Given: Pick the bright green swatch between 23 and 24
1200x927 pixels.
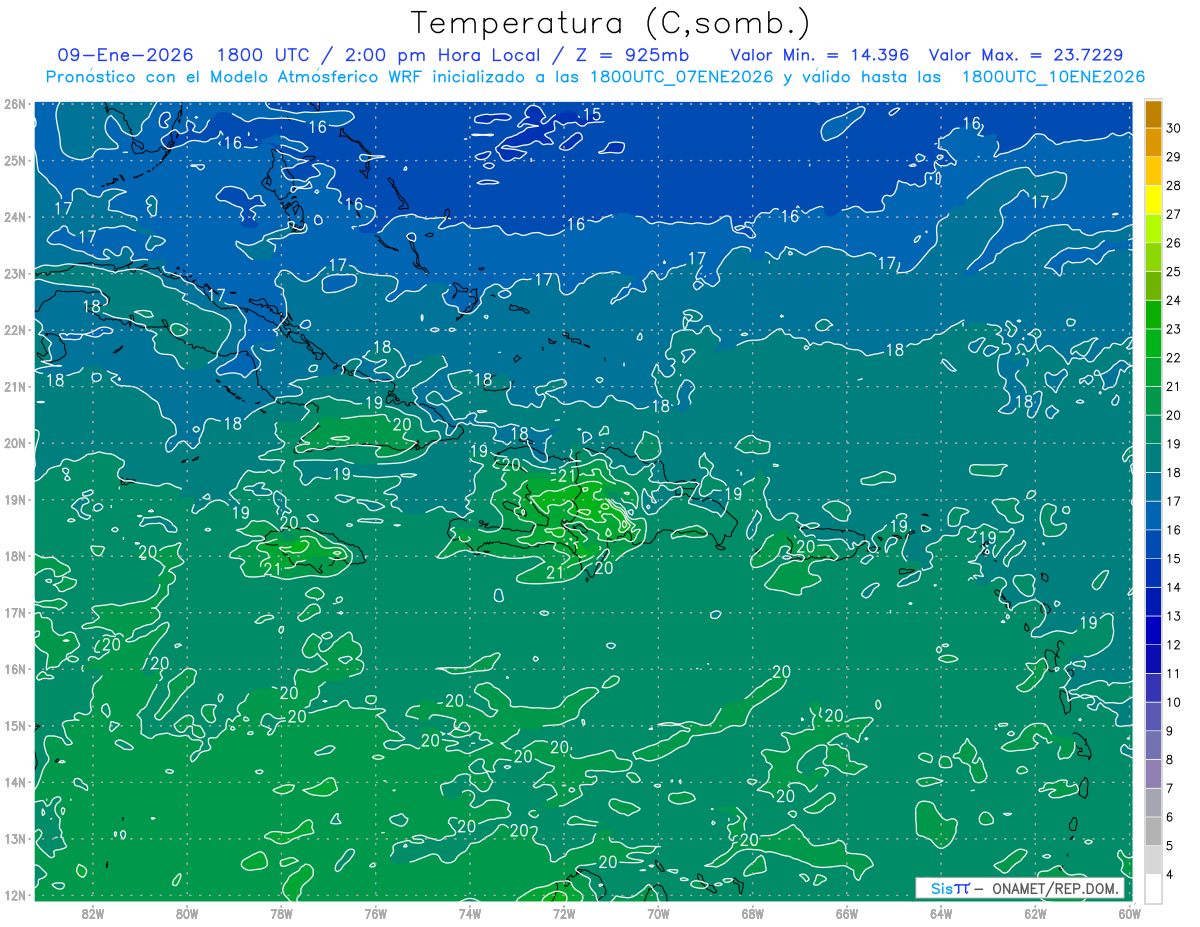Looking at the screenshot, I should pyautogui.click(x=1153, y=315).
